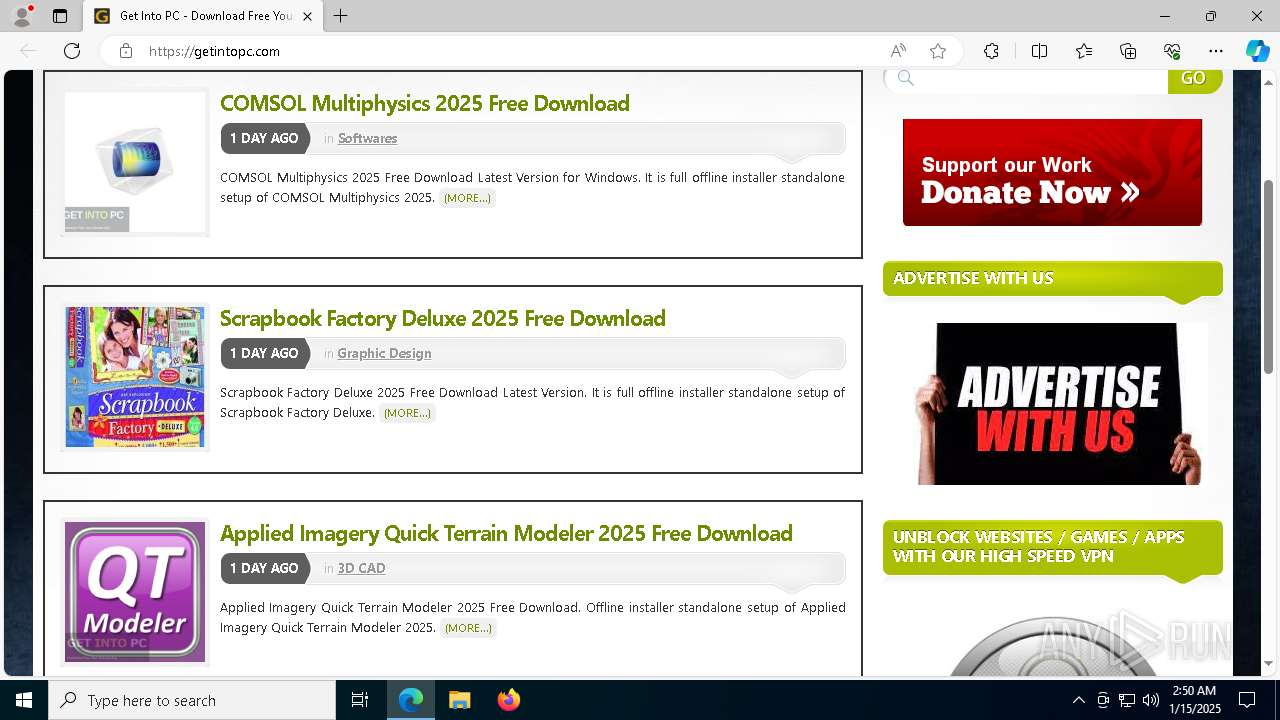Open File Explorer from the taskbar
The width and height of the screenshot is (1280, 720).
click(x=459, y=700)
